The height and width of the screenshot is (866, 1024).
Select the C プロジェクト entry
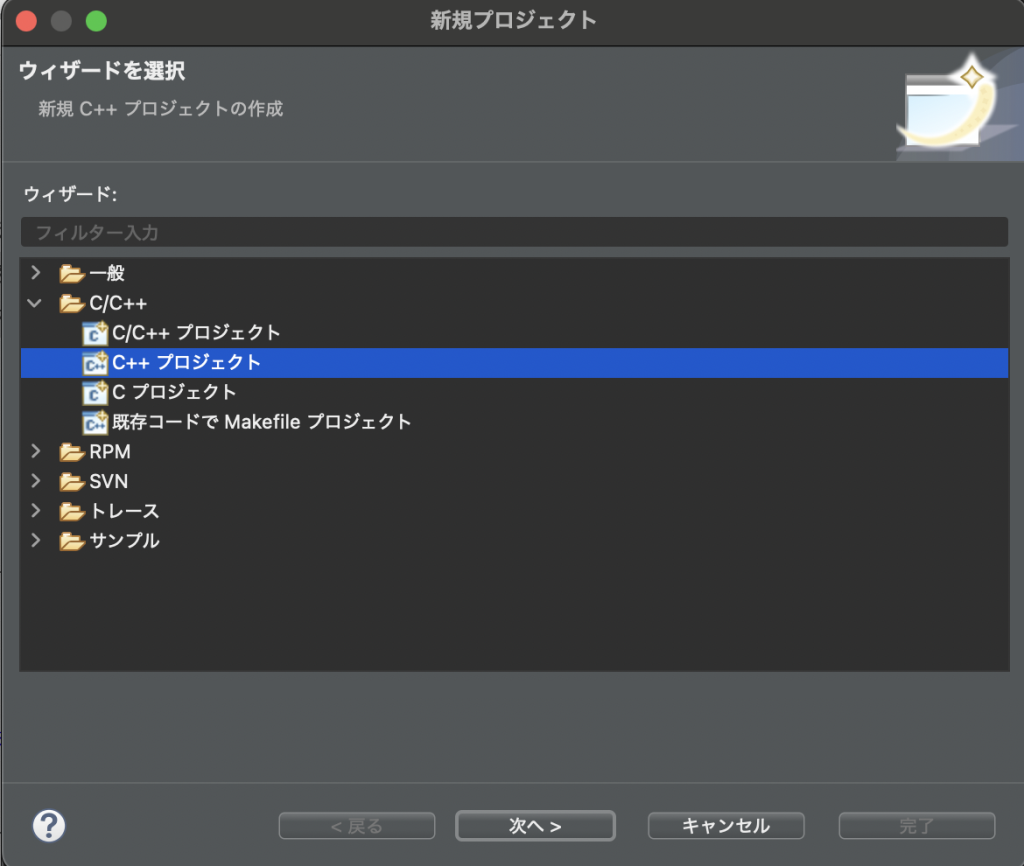[x=174, y=392]
